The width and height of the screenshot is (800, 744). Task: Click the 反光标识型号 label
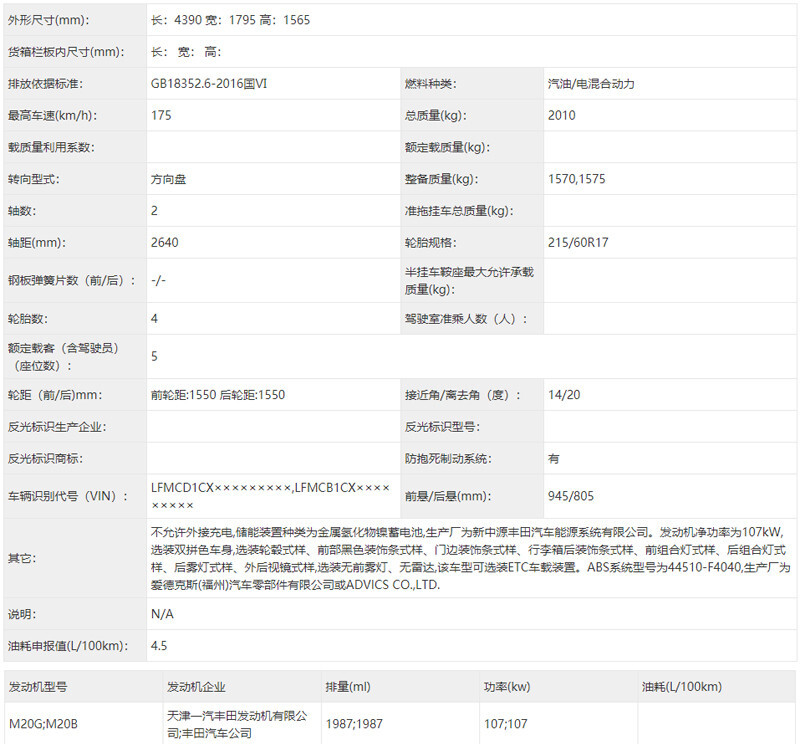442,427
